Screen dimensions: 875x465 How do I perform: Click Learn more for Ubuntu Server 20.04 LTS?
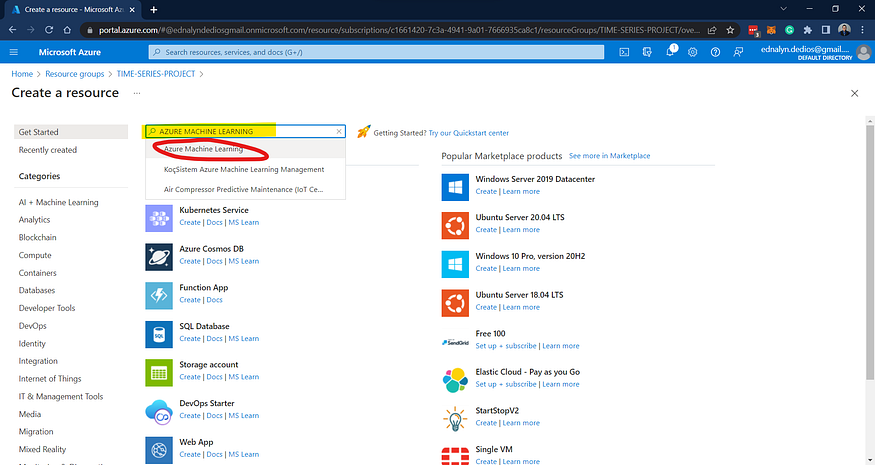point(521,229)
